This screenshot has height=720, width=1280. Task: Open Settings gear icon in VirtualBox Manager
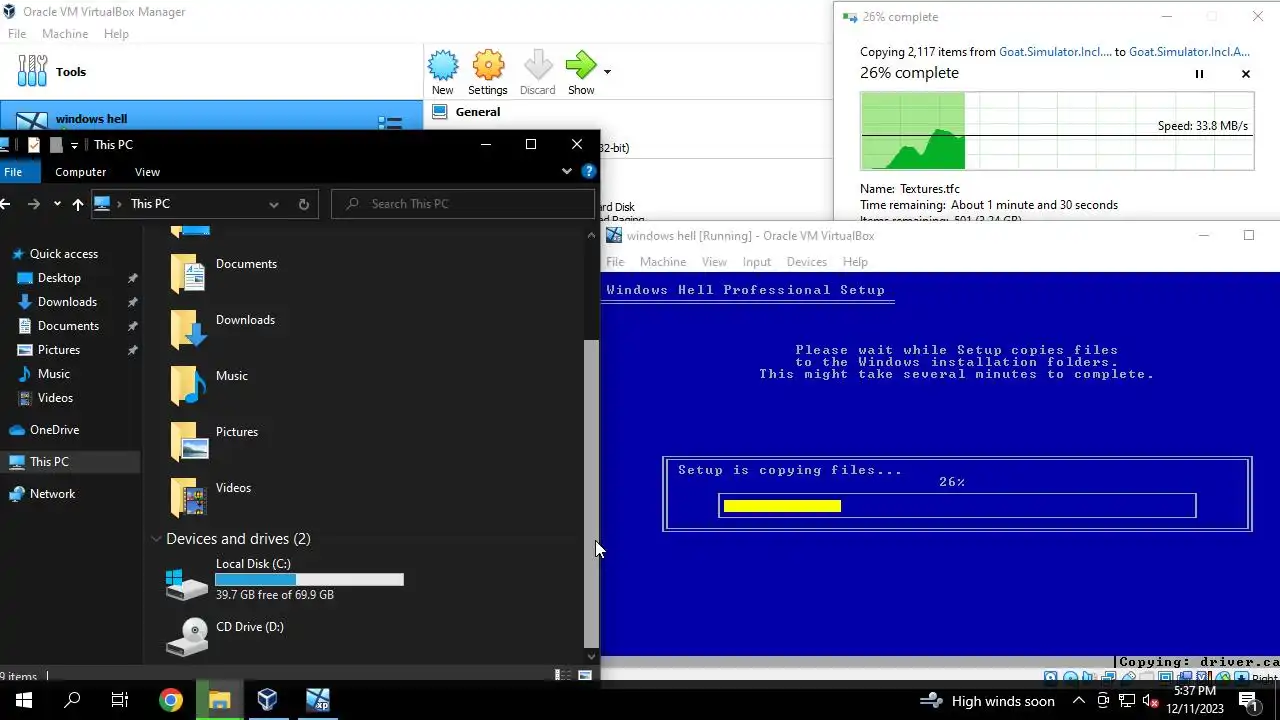tap(488, 66)
